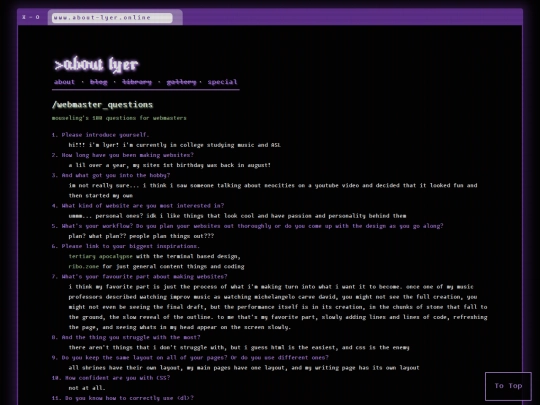Click the /webmaster_questions heading
Image resolution: width=540 pixels, height=405 pixels.
(102, 105)
